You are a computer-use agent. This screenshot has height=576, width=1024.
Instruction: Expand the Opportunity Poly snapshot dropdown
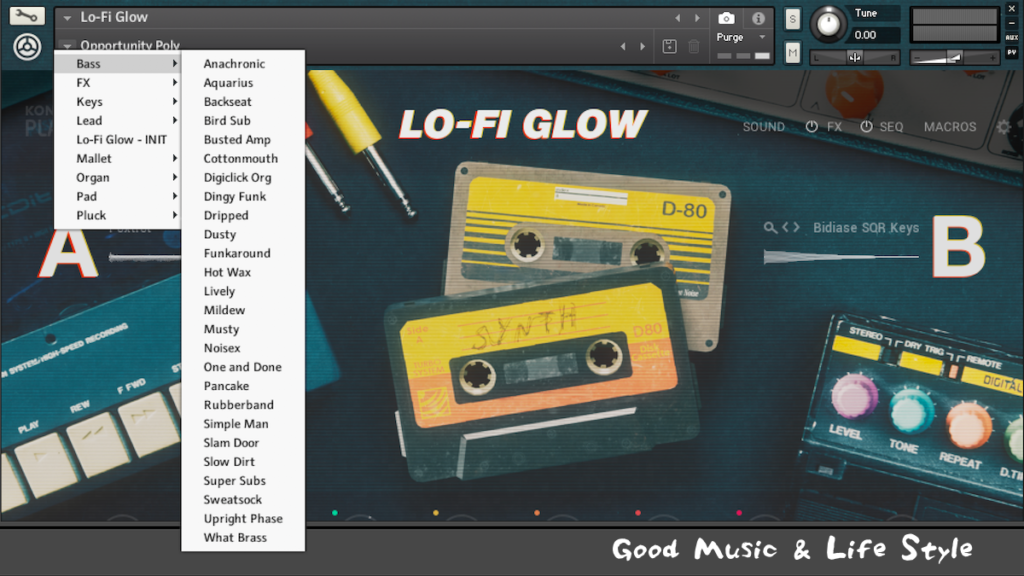click(67, 45)
